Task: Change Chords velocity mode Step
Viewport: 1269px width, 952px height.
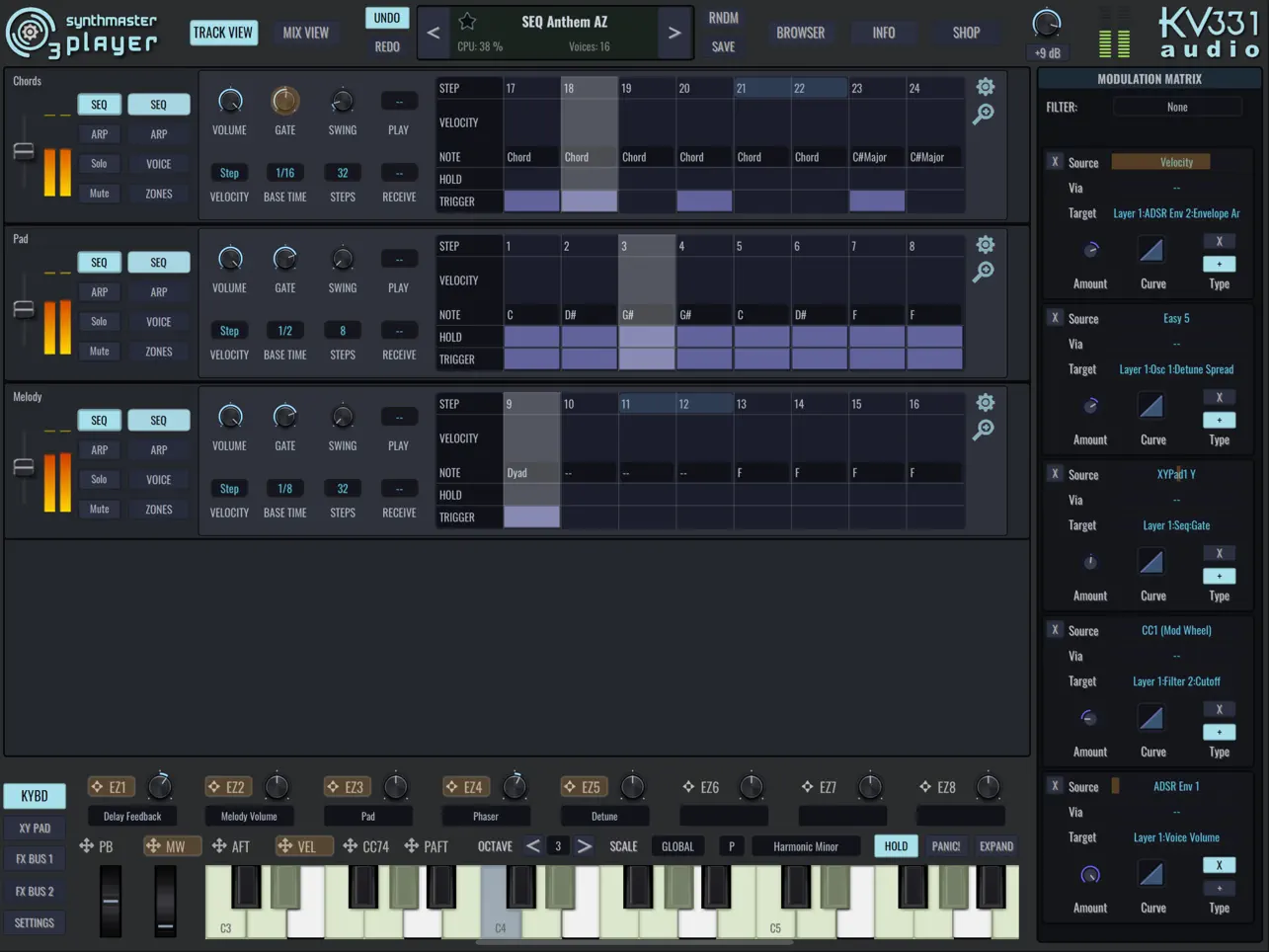Action: tap(229, 173)
